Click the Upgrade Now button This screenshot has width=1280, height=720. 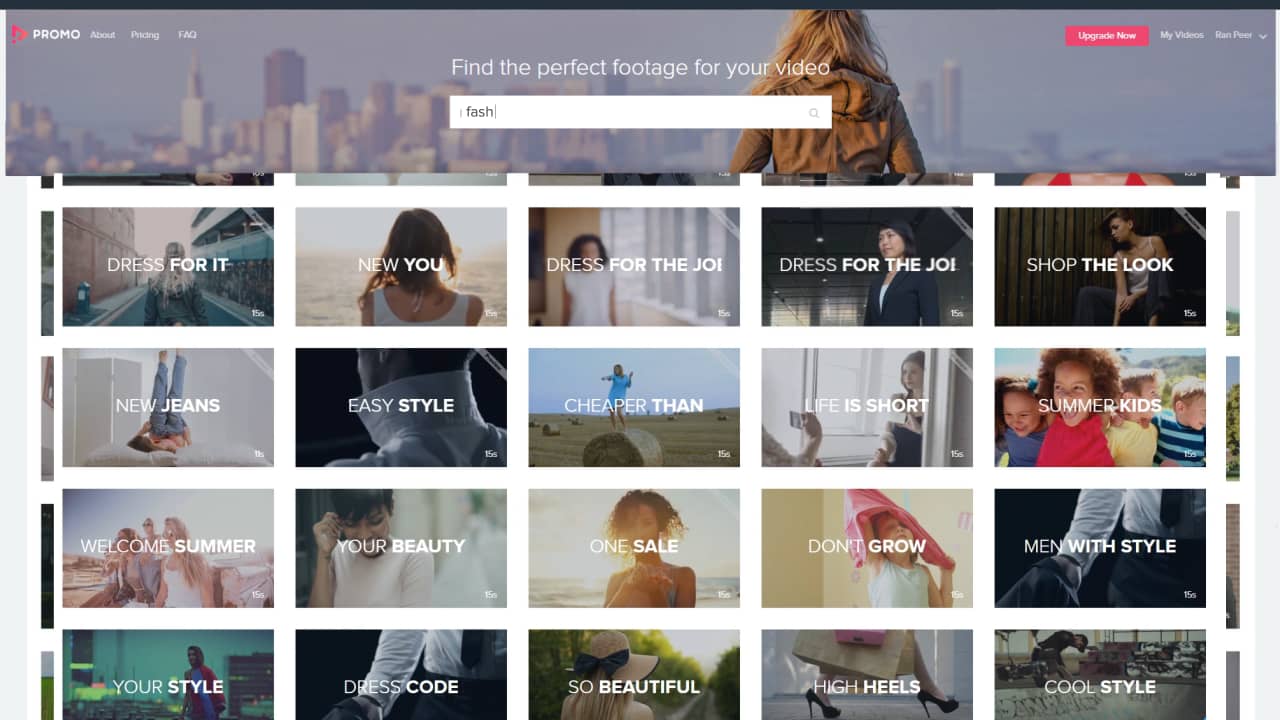click(1107, 36)
